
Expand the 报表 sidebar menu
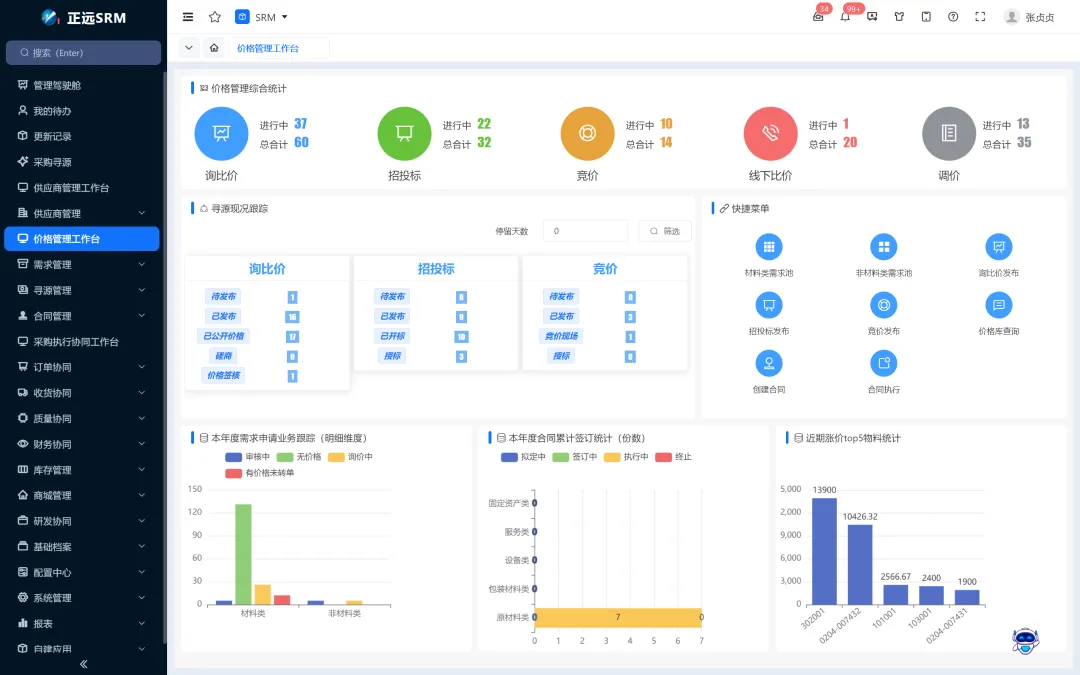click(x=83, y=623)
